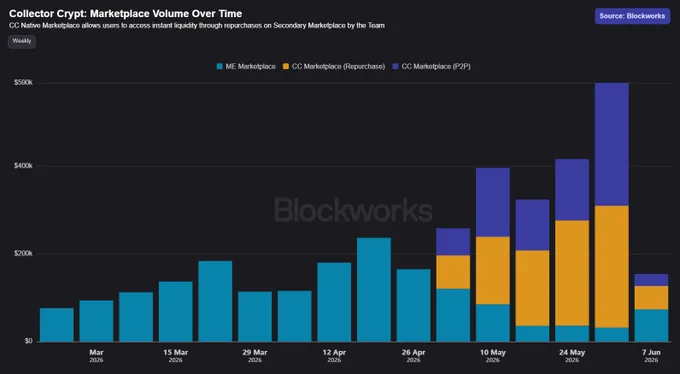680x374 pixels.
Task: Click the Source: Blockworks button
Action: coord(632,16)
